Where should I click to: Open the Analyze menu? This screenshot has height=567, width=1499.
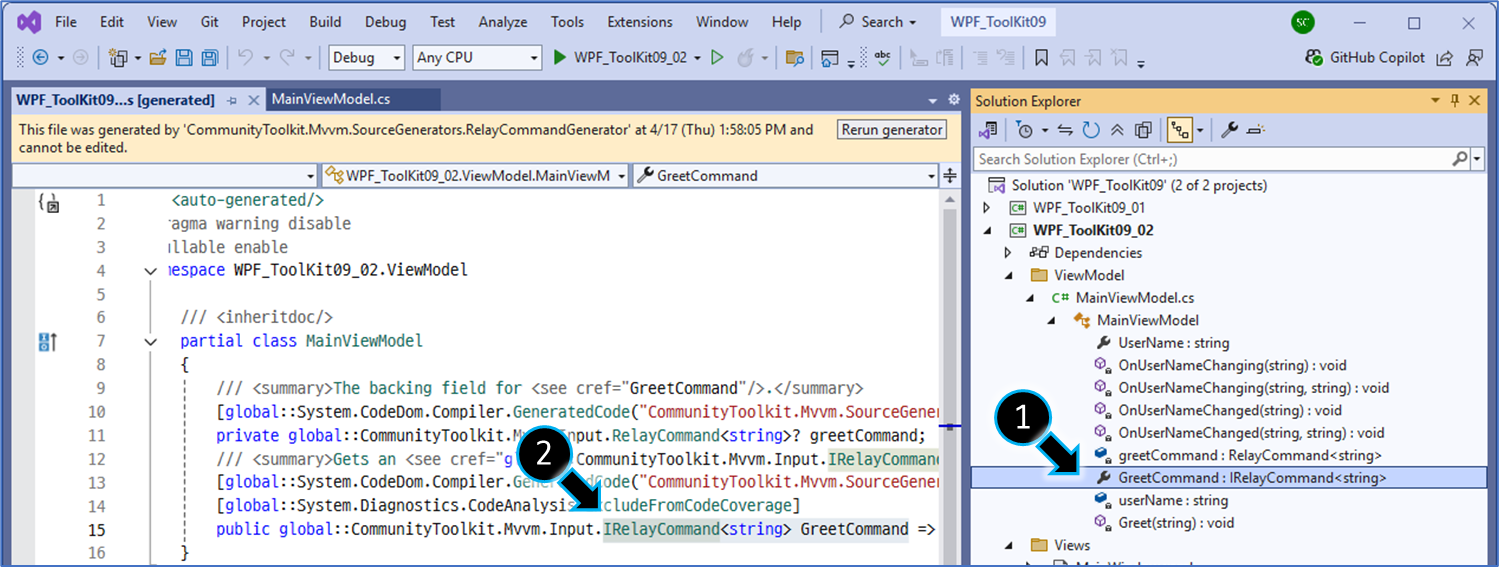coord(502,21)
